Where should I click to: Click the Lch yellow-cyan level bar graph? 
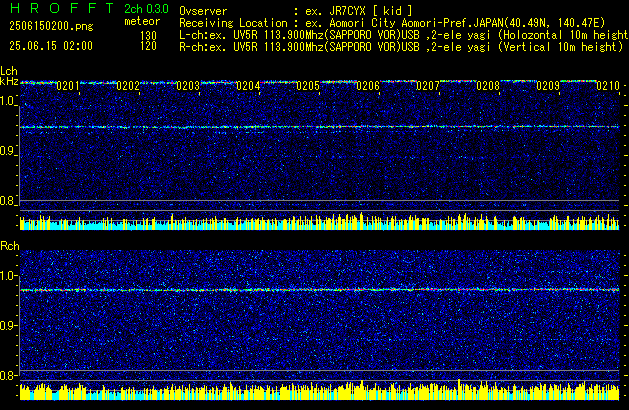pyautogui.click(x=320, y=222)
